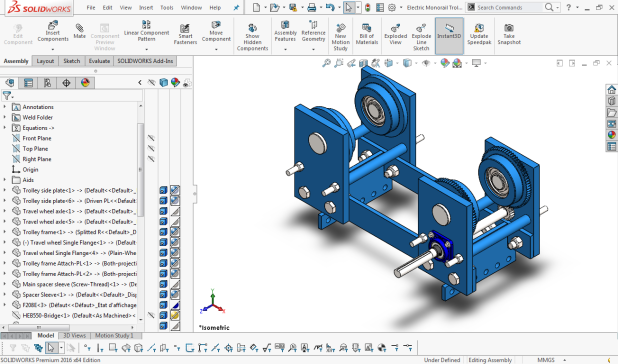Click the Take Snapshot tool
Viewport: 618px width, 364px height.
coord(509,34)
